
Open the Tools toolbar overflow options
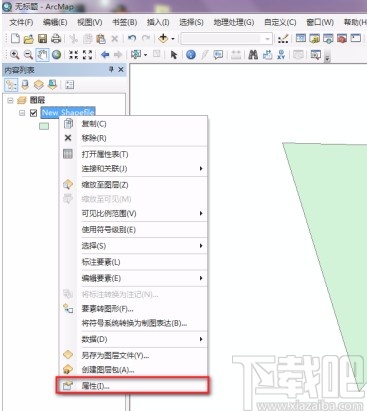point(327,58)
